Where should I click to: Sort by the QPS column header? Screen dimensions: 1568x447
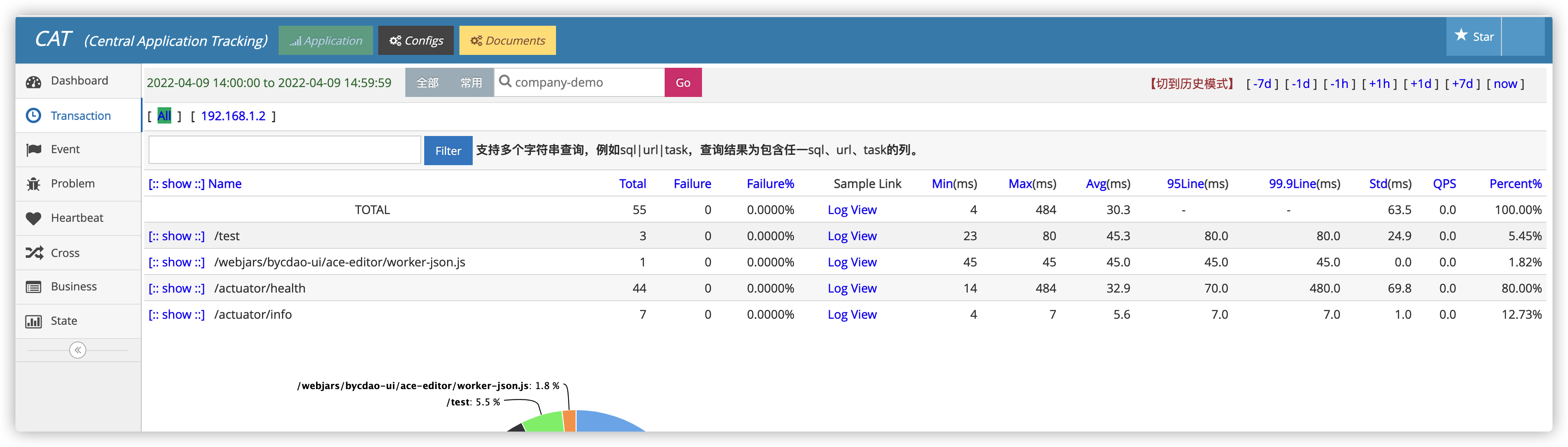[1444, 184]
